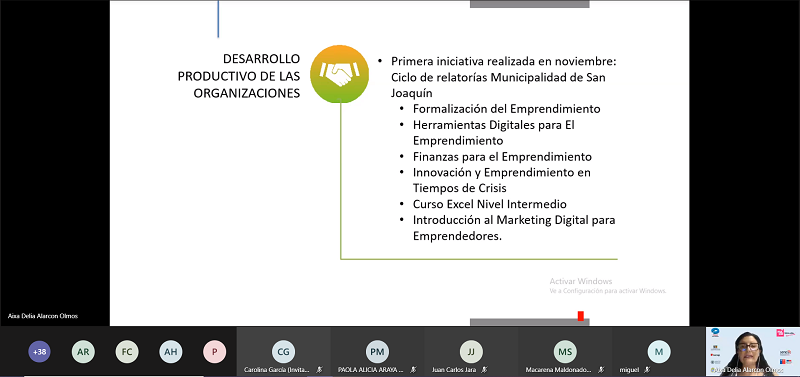
Task: Click 'Herramientas Digitales para El Emprendimiento' bullet
Action: (x=494, y=132)
